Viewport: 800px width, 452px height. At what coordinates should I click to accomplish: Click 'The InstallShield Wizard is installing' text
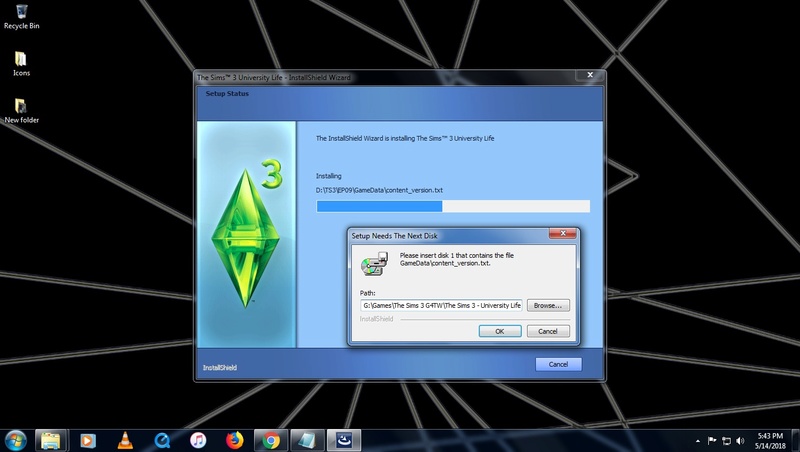pyautogui.click(x=405, y=138)
